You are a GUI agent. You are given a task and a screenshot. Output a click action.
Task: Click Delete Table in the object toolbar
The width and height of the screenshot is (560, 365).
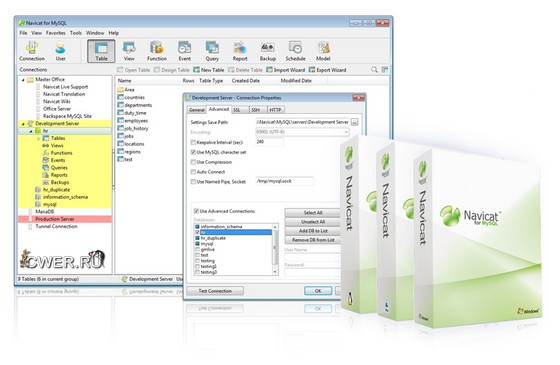[x=245, y=70]
